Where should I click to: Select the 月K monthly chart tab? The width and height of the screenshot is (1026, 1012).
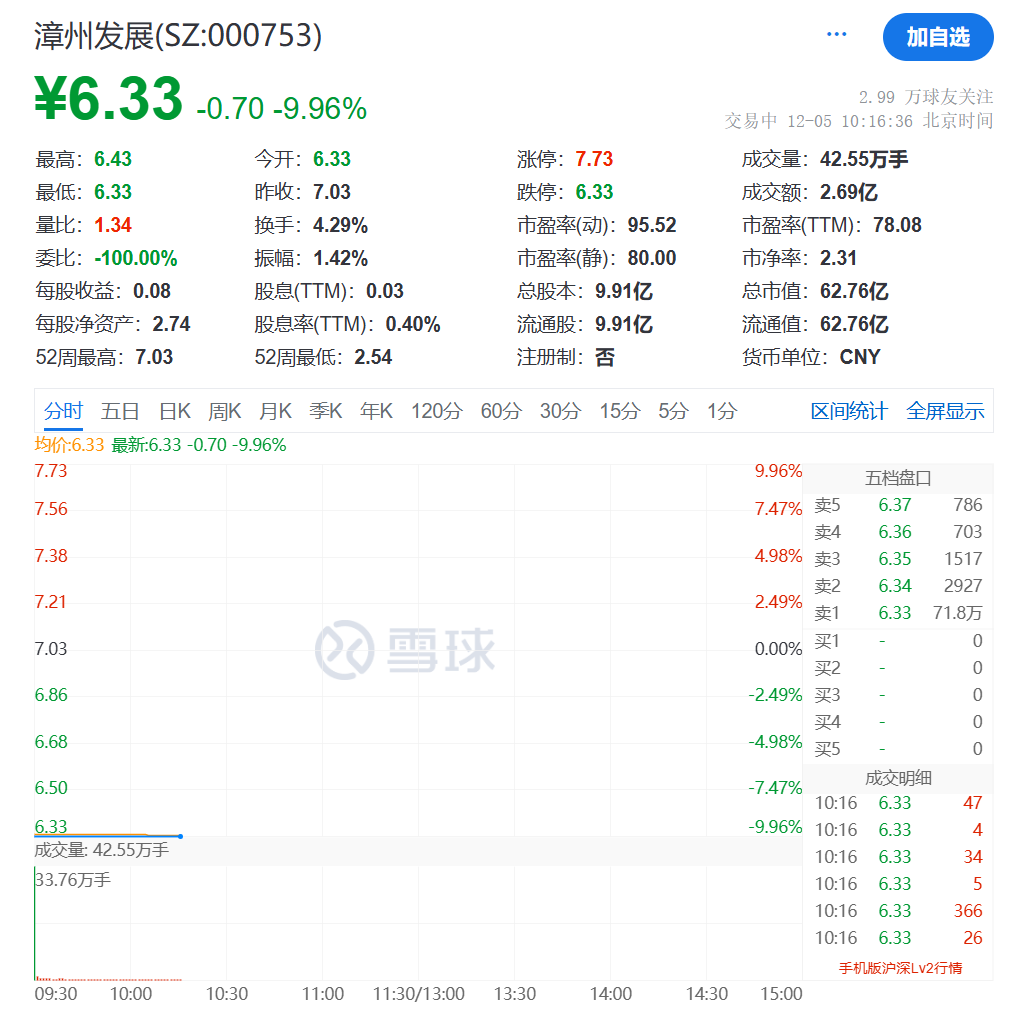(x=275, y=411)
